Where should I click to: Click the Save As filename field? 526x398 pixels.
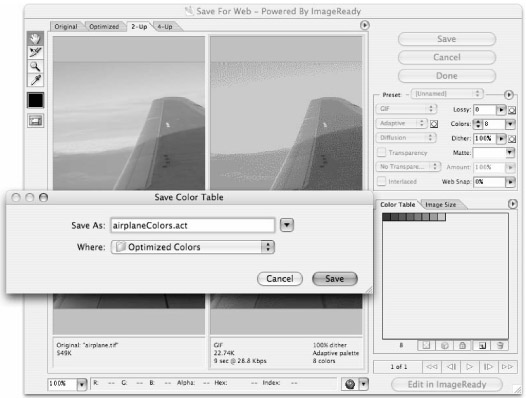click(x=193, y=225)
